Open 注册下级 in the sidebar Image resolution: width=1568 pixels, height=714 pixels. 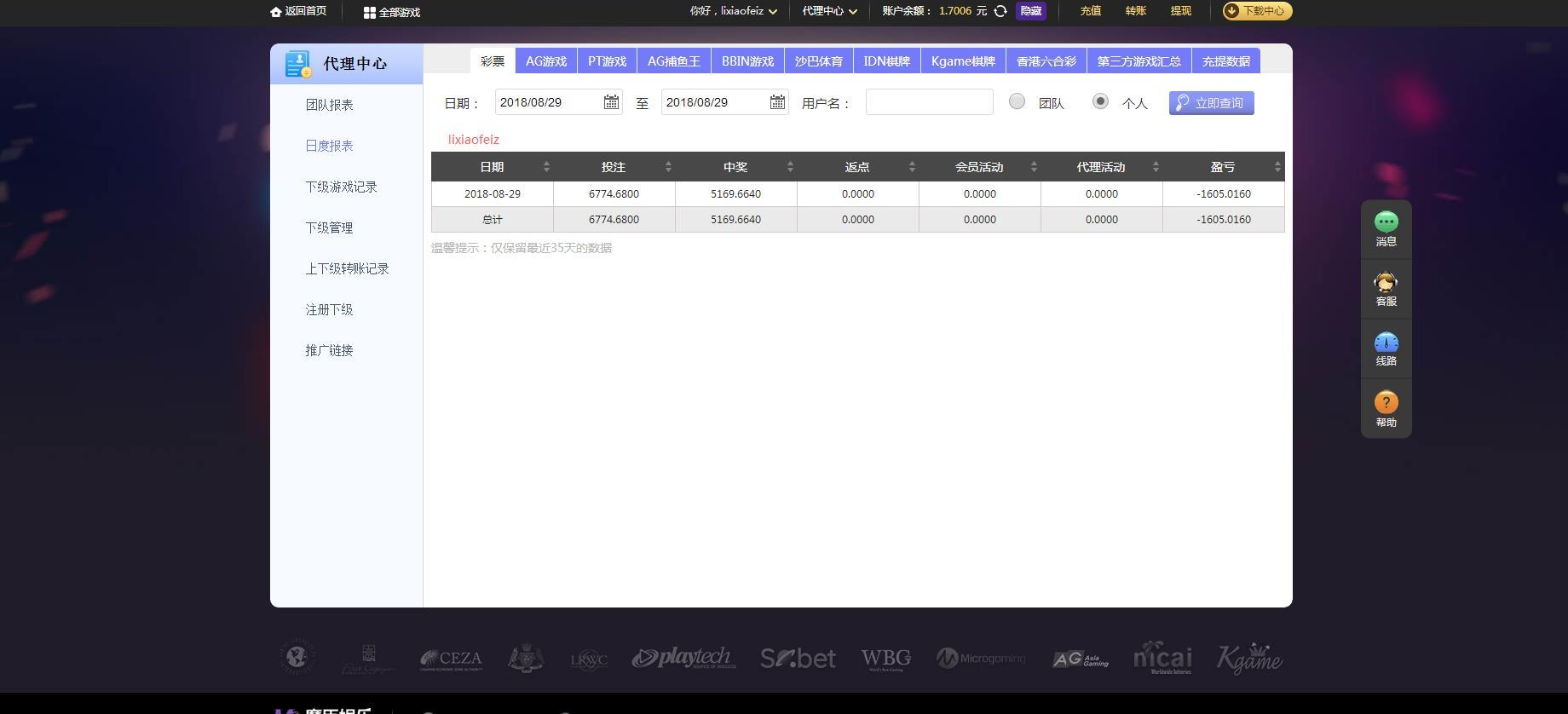click(x=329, y=309)
